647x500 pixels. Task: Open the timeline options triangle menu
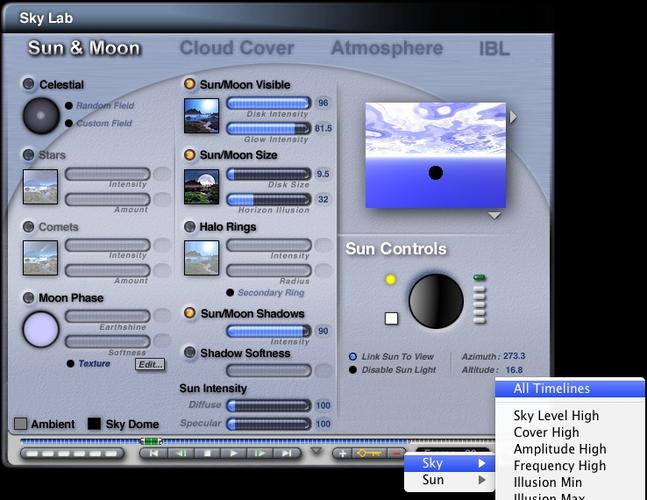tap(316, 451)
